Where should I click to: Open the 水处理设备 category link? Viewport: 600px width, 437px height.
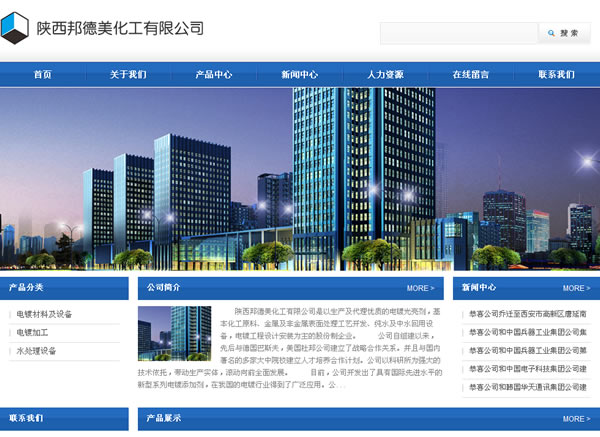click(x=36, y=351)
